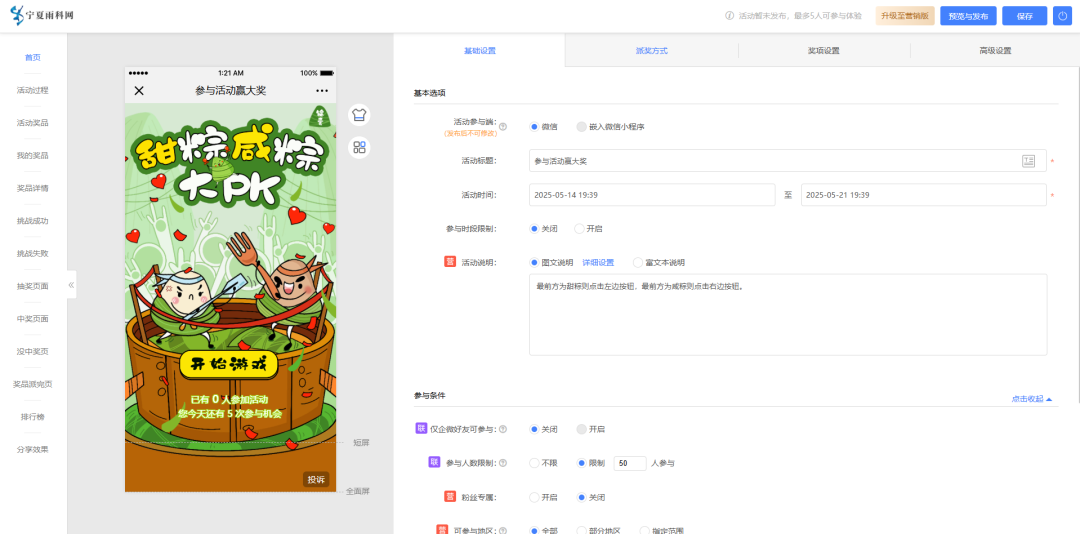Select 嵌入微信小程序 radio option
The height and width of the screenshot is (534, 1080).
(x=581, y=127)
